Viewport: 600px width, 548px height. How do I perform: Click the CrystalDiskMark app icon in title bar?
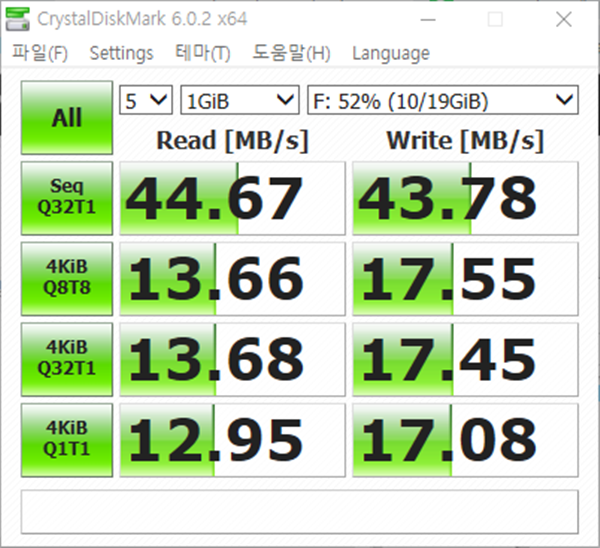point(18,19)
